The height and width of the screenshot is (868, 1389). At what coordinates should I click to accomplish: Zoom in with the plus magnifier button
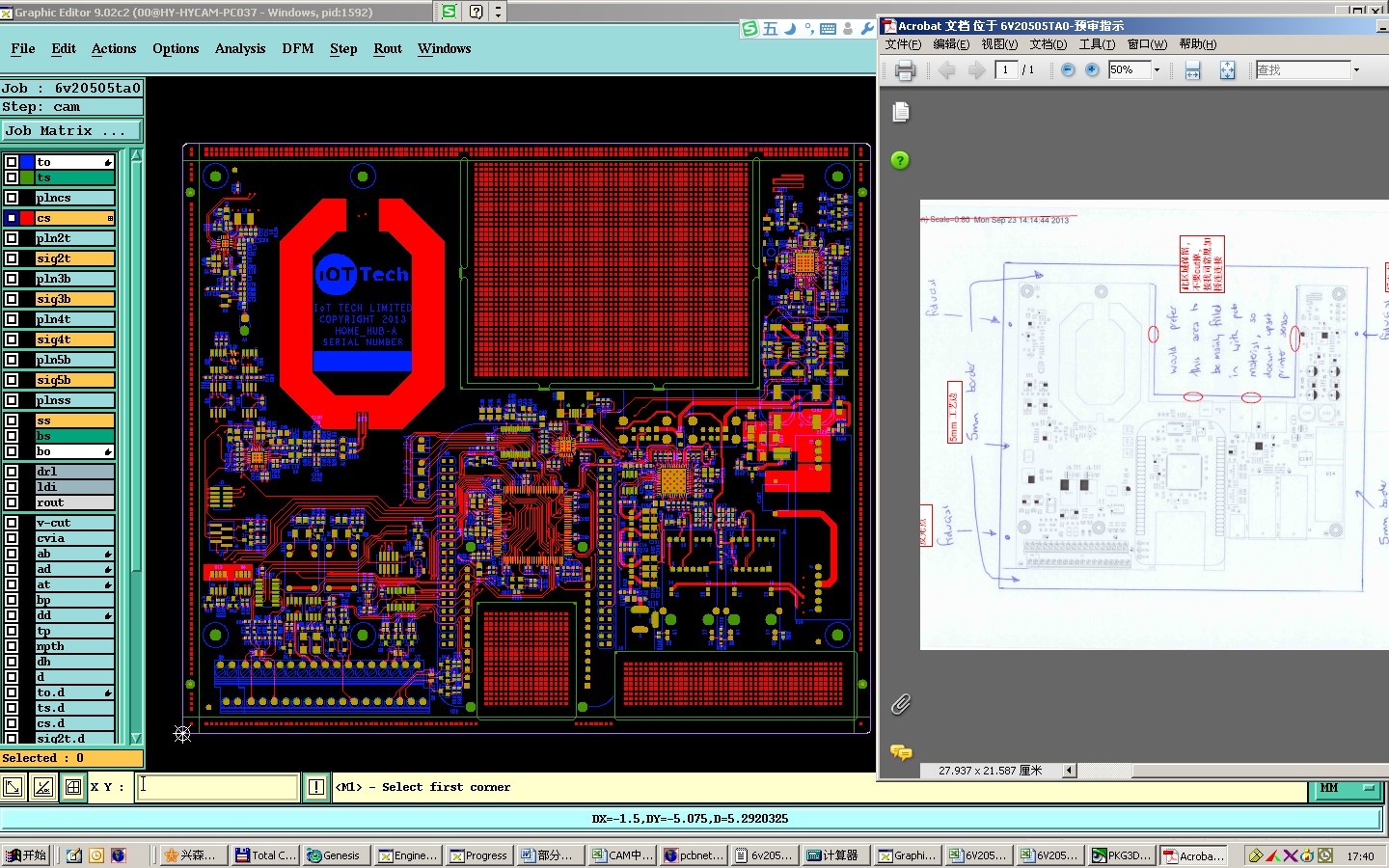point(1092,69)
